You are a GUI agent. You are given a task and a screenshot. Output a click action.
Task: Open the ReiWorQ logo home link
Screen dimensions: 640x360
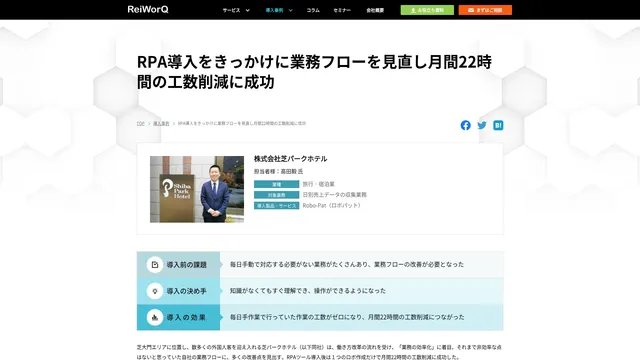click(x=148, y=9)
